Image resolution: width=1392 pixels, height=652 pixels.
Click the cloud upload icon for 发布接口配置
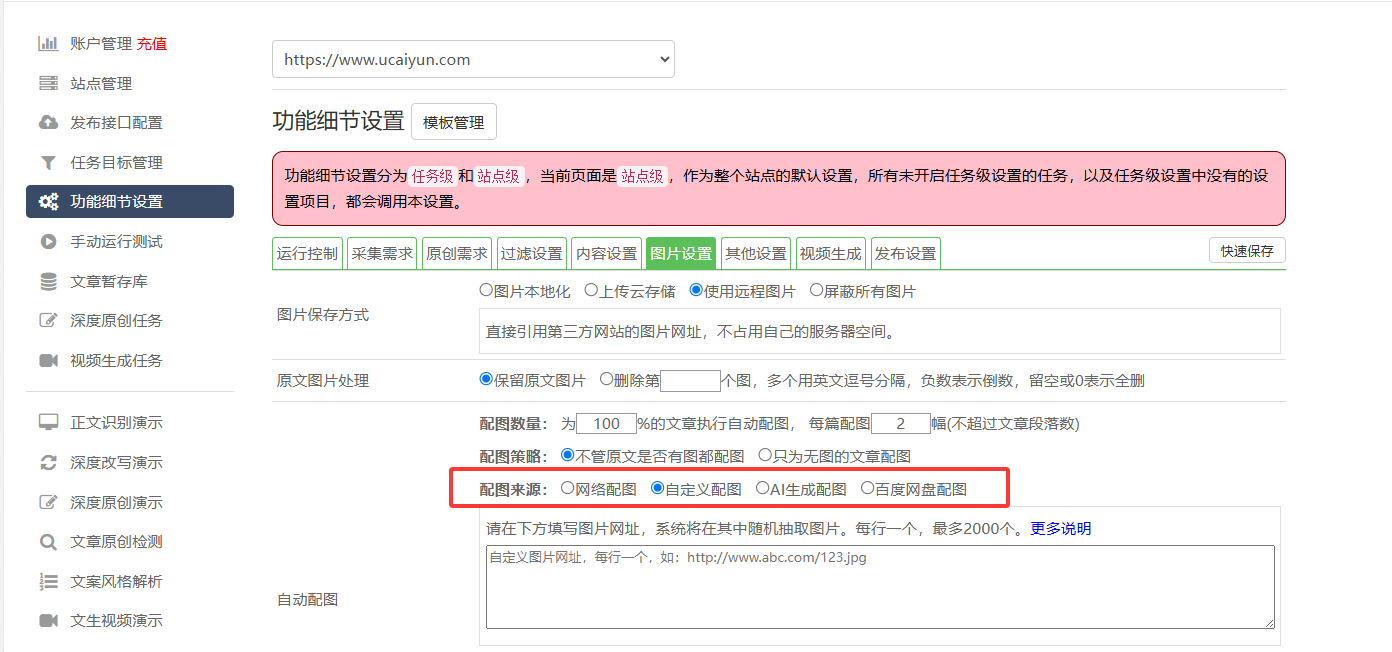[48, 123]
